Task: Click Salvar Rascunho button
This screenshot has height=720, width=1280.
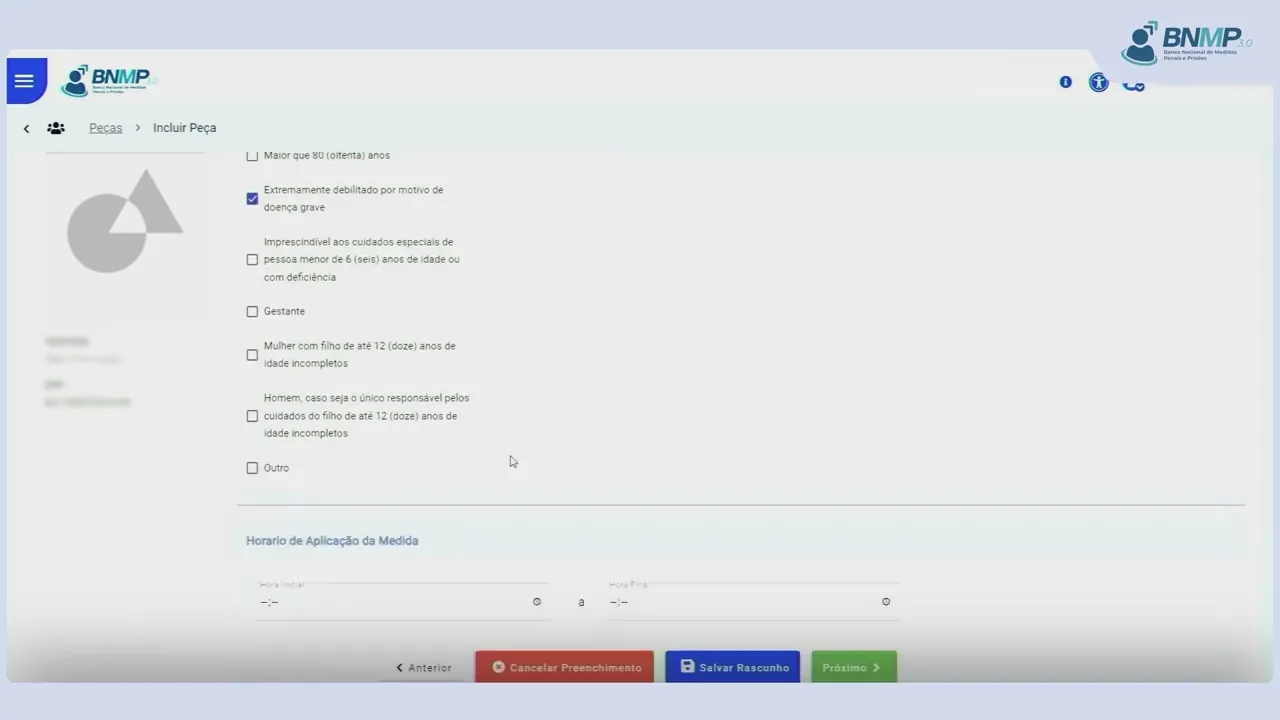Action: click(733, 667)
